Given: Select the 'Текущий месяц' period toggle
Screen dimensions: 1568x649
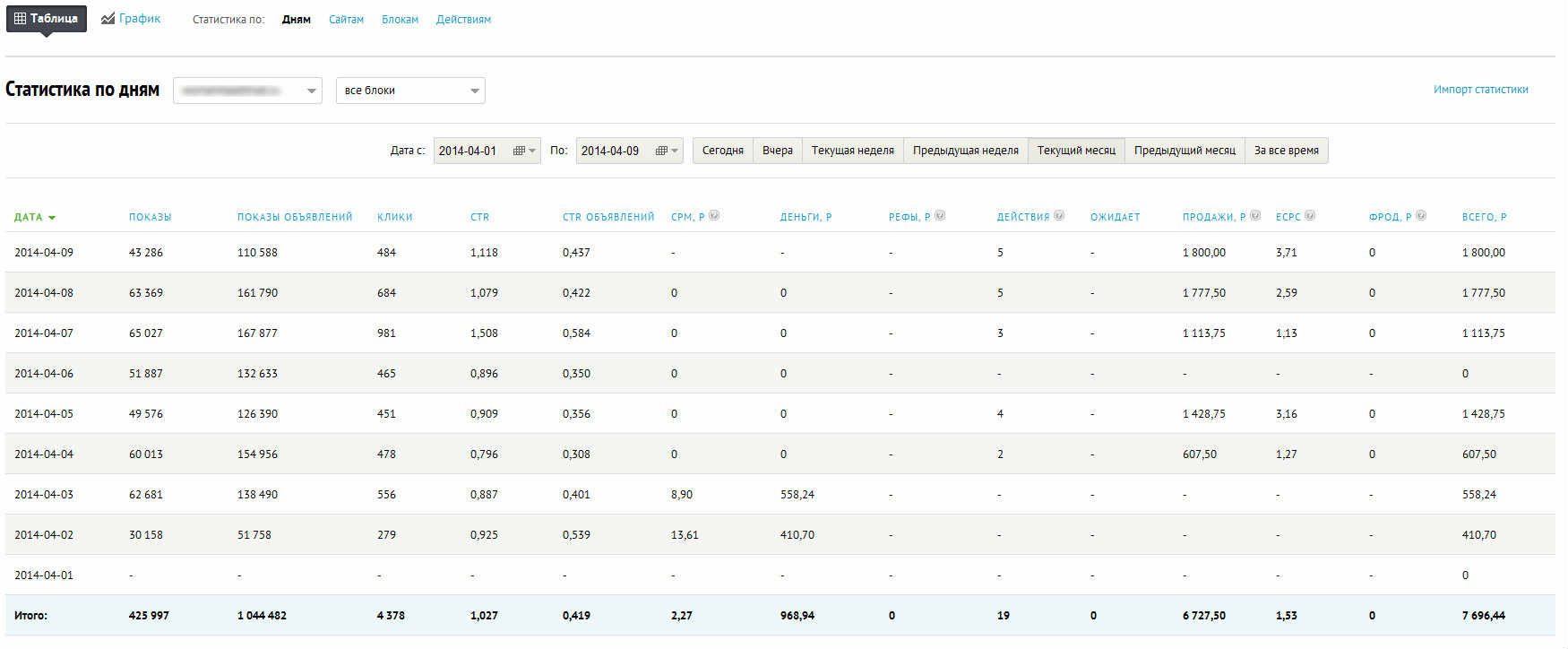Looking at the screenshot, I should (x=1075, y=151).
